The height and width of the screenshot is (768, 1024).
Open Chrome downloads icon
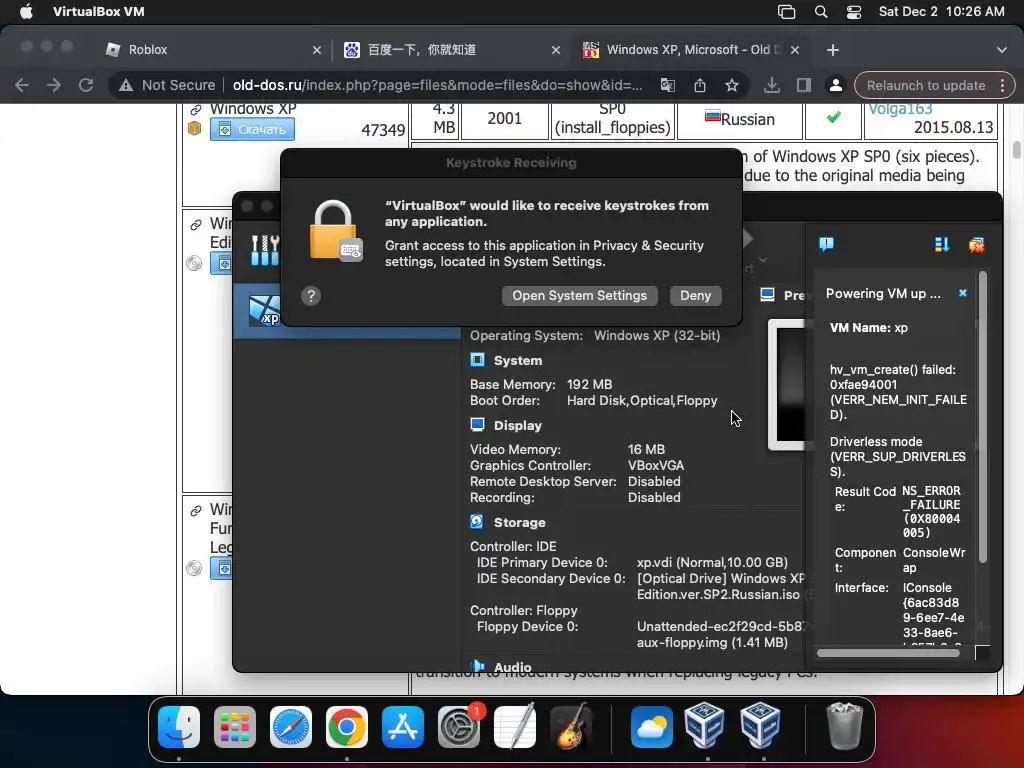tap(772, 86)
